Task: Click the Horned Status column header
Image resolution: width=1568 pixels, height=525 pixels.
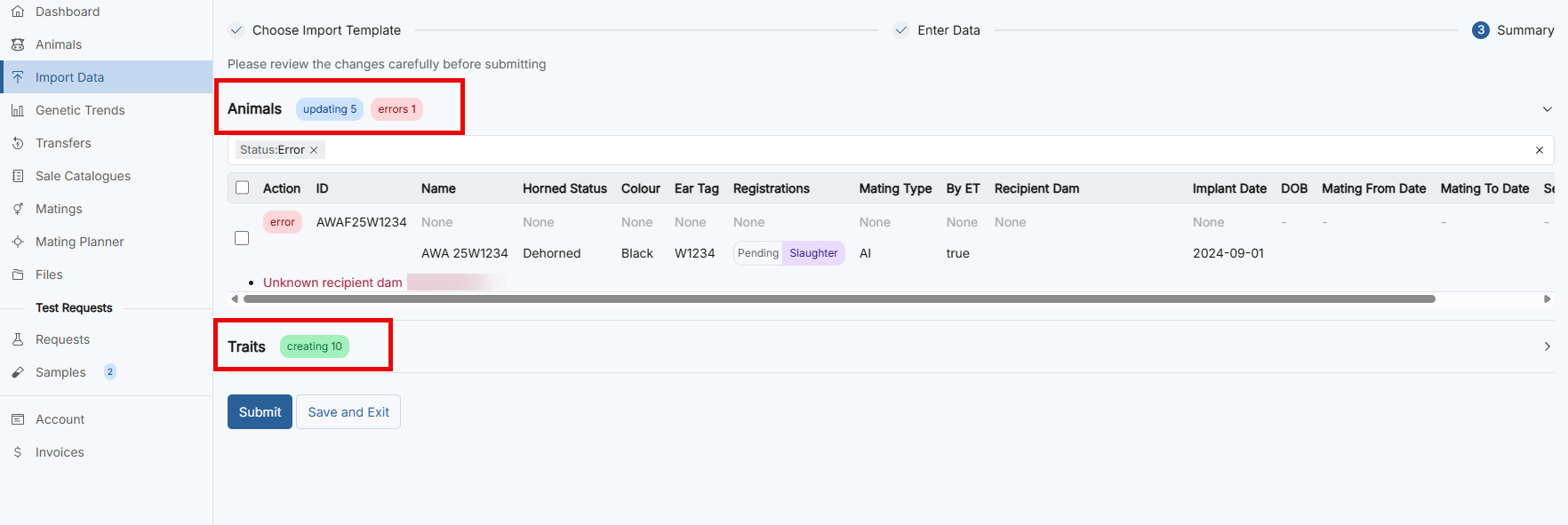Action: pos(564,188)
